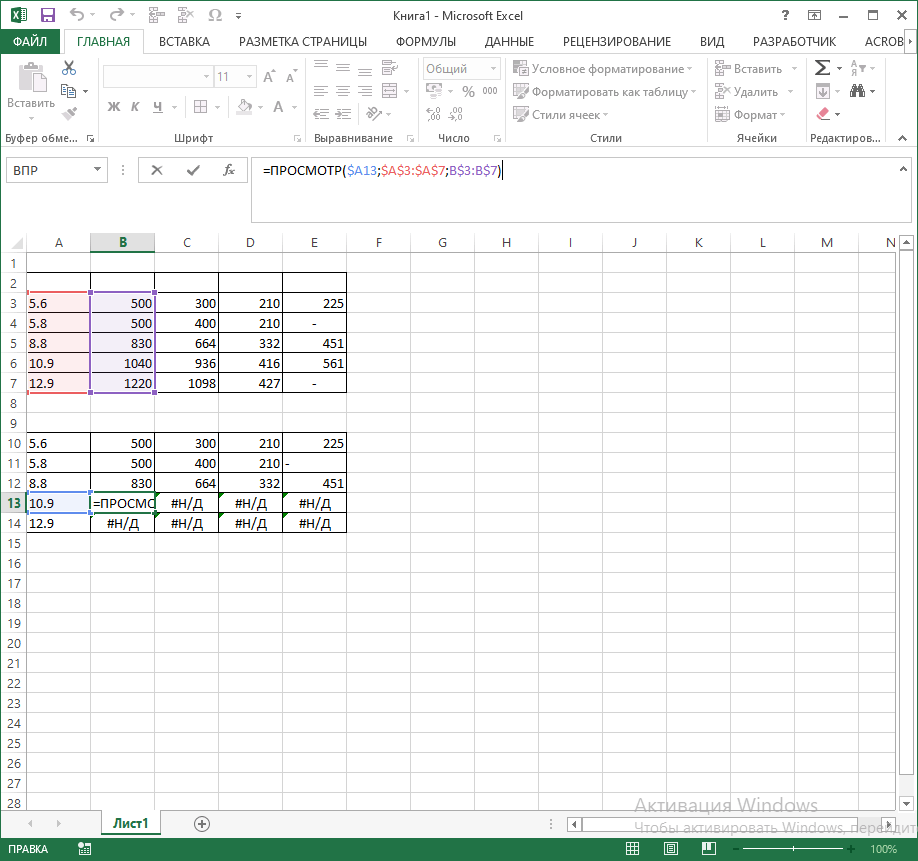Switch to the ДАННЫЕ tab
Viewport: 918px width, 861px height.
509,42
